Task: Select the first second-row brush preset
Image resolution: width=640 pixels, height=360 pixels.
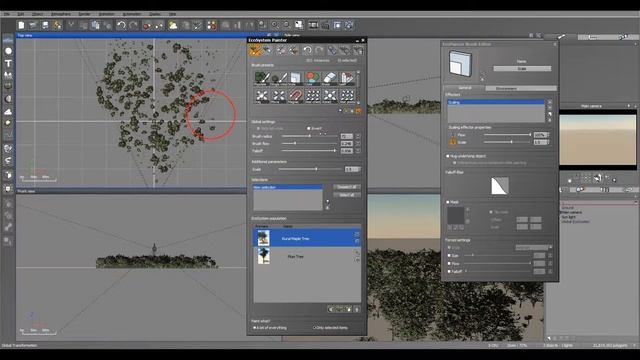Action: (262, 96)
